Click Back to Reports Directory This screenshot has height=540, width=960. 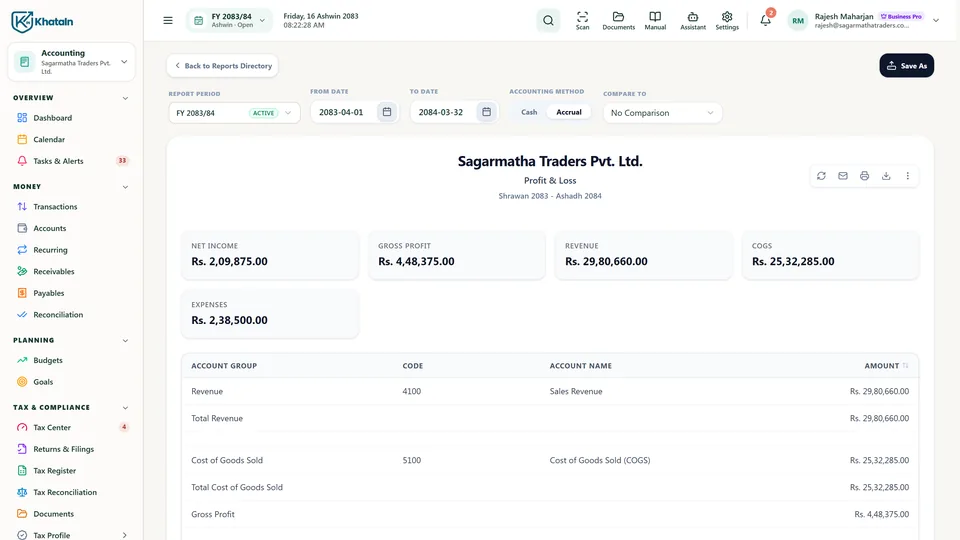click(x=222, y=66)
